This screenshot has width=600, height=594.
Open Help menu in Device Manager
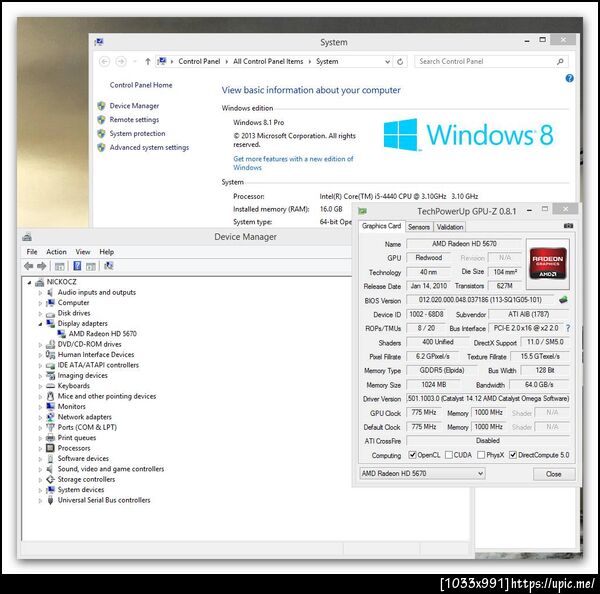tap(107, 252)
